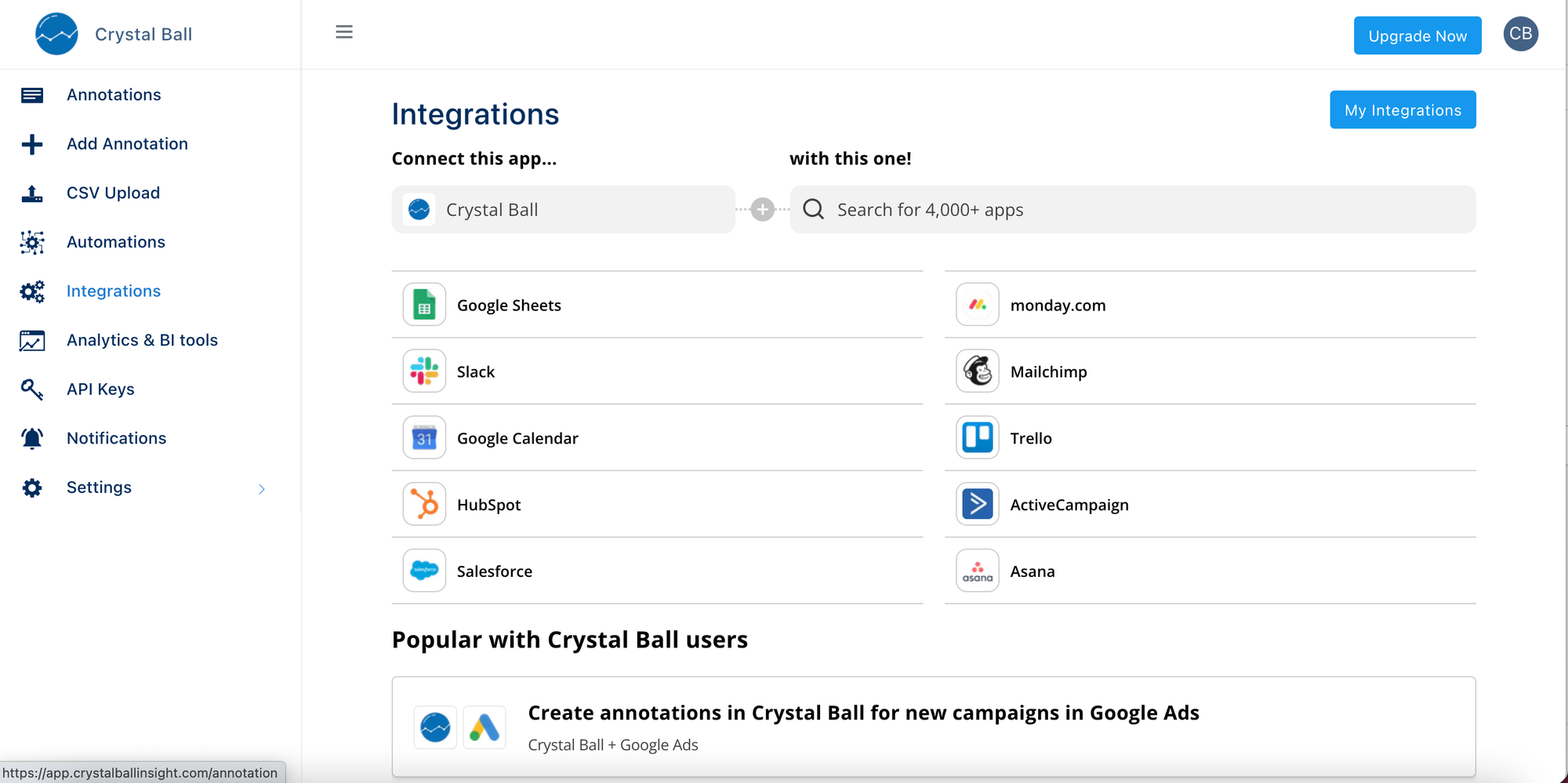Viewport: 1568px width, 783px height.
Task: Click the Add Annotation plus icon
Action: pos(32,144)
